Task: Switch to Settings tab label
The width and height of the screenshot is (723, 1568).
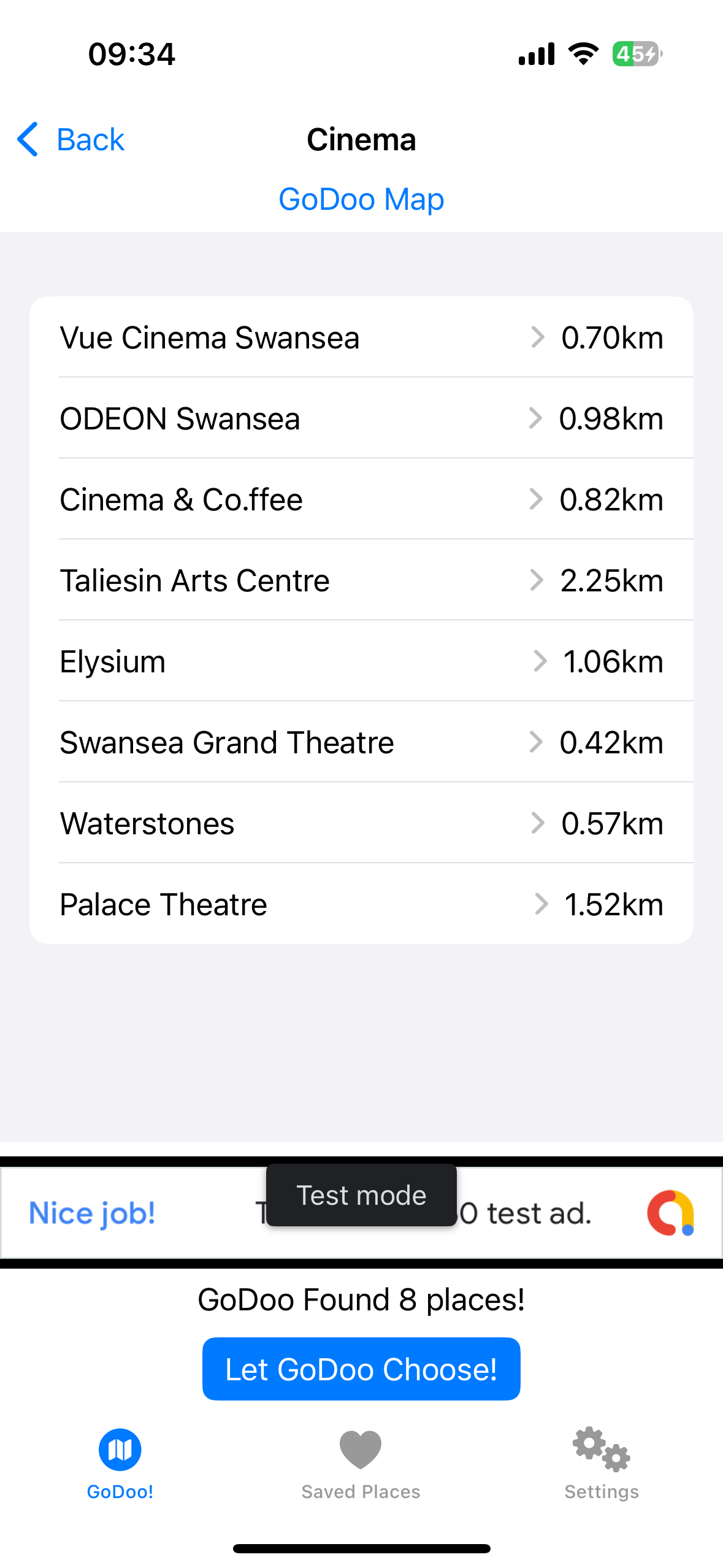Action: pyautogui.click(x=601, y=1492)
